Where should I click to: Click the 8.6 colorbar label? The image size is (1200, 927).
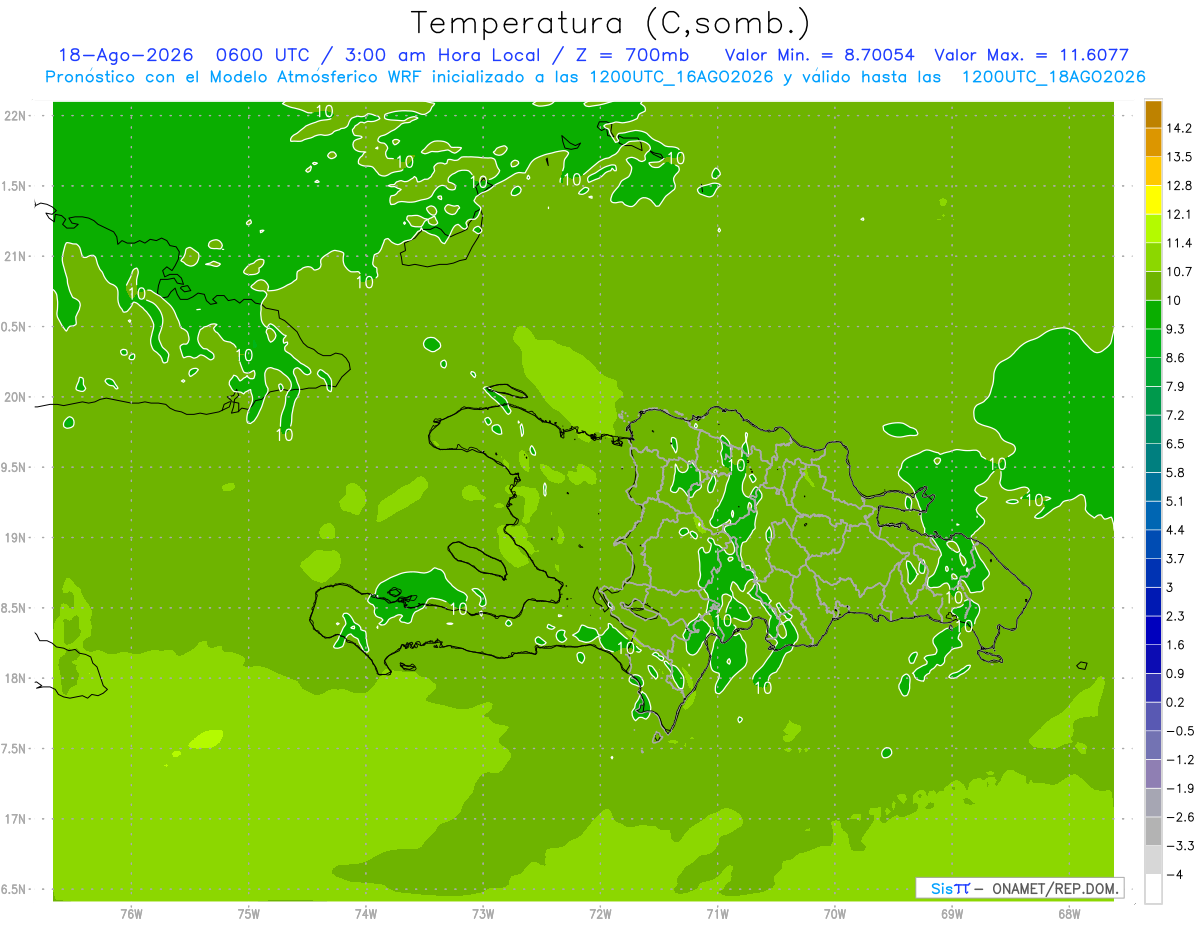(x=1175, y=358)
